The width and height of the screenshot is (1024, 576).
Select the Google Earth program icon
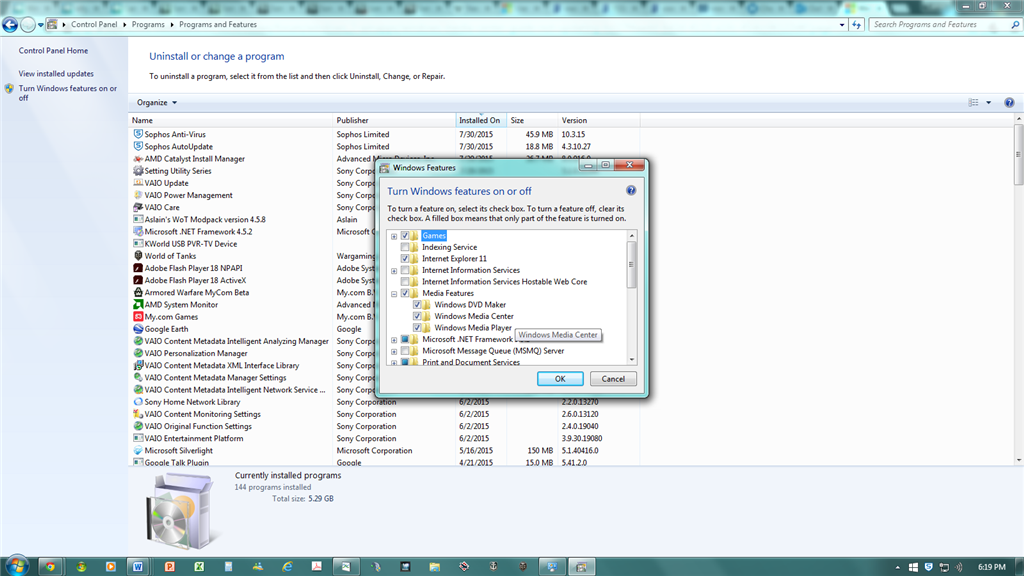click(138, 329)
